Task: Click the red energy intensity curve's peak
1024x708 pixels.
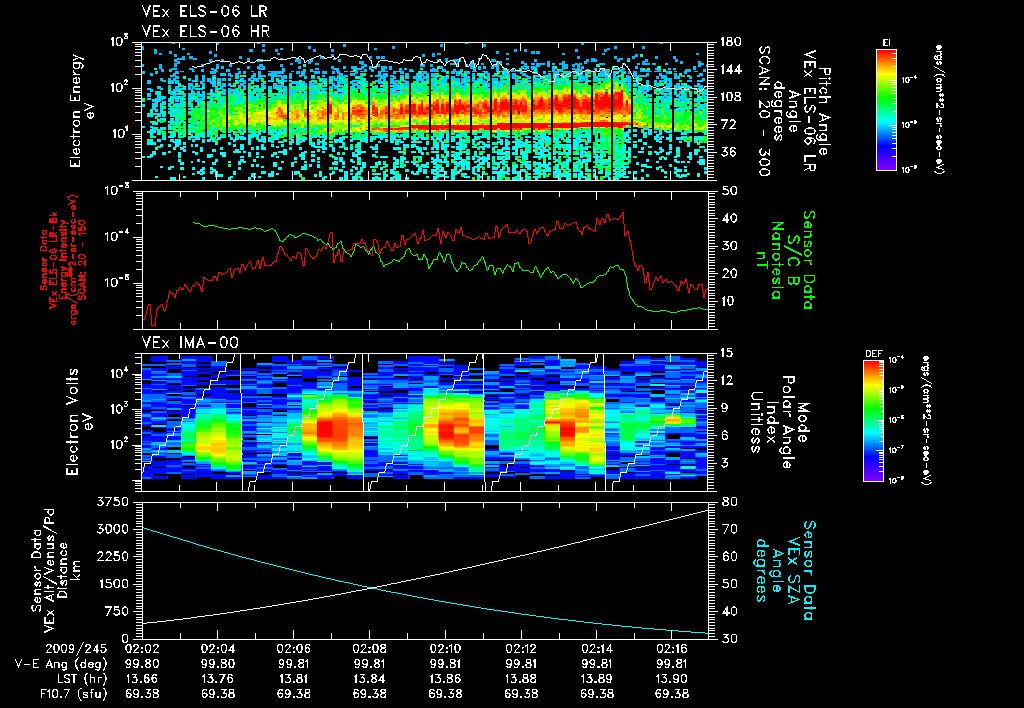Action: click(623, 213)
